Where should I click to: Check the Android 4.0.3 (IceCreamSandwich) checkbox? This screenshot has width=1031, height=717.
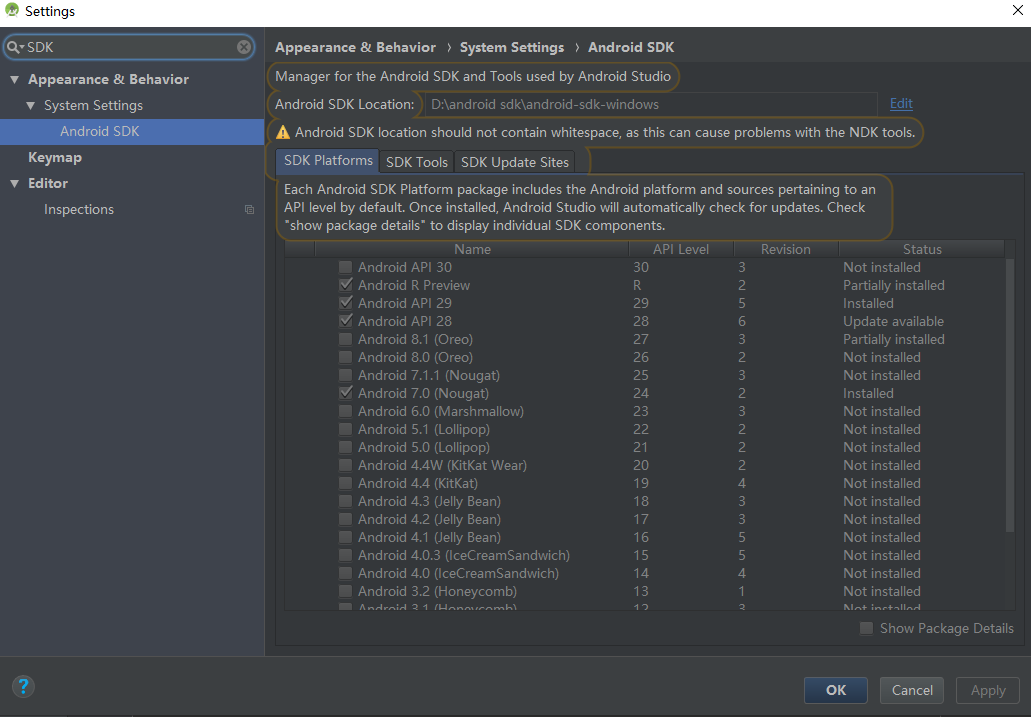[x=345, y=555]
